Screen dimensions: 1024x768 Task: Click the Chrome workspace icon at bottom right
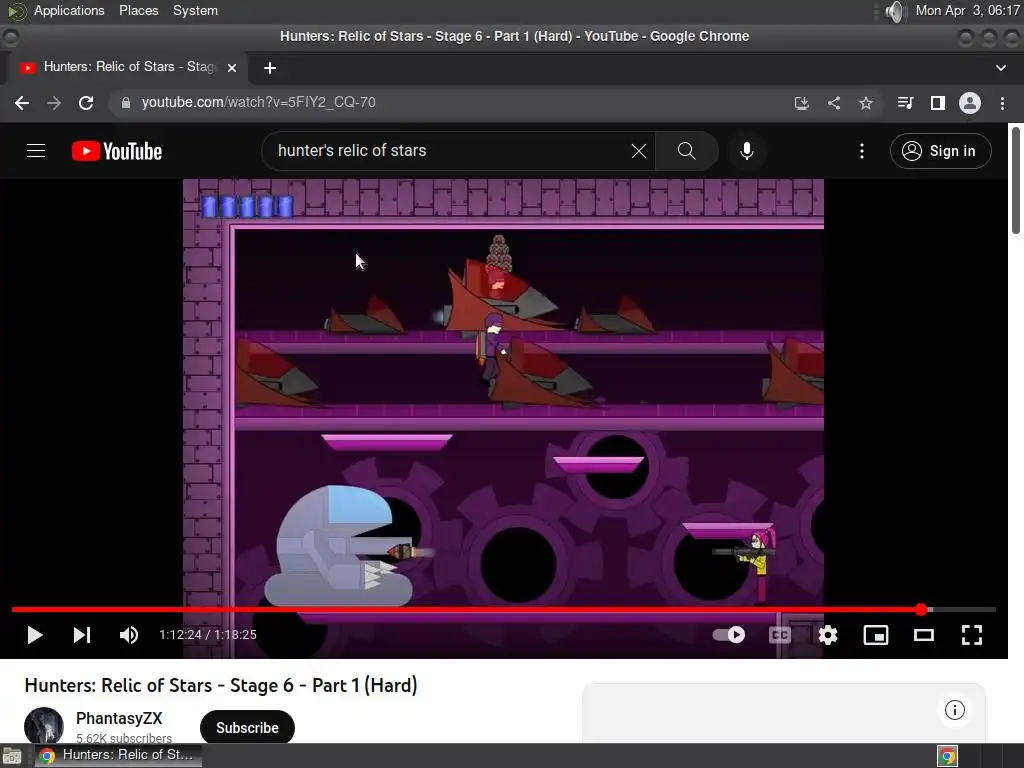(x=947, y=756)
